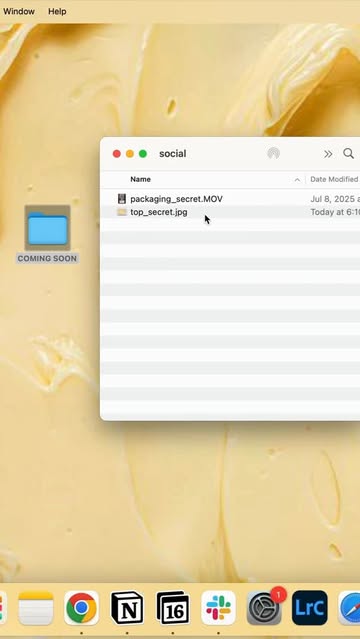Maximize the social Finder window
This screenshot has width=360, height=639.
(x=143, y=154)
